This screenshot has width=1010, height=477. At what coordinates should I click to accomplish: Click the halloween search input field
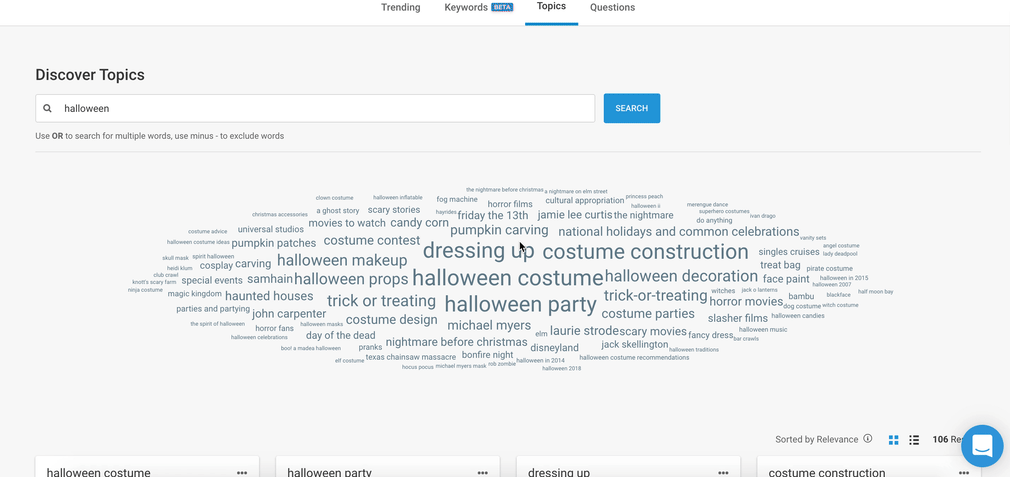(x=320, y=108)
